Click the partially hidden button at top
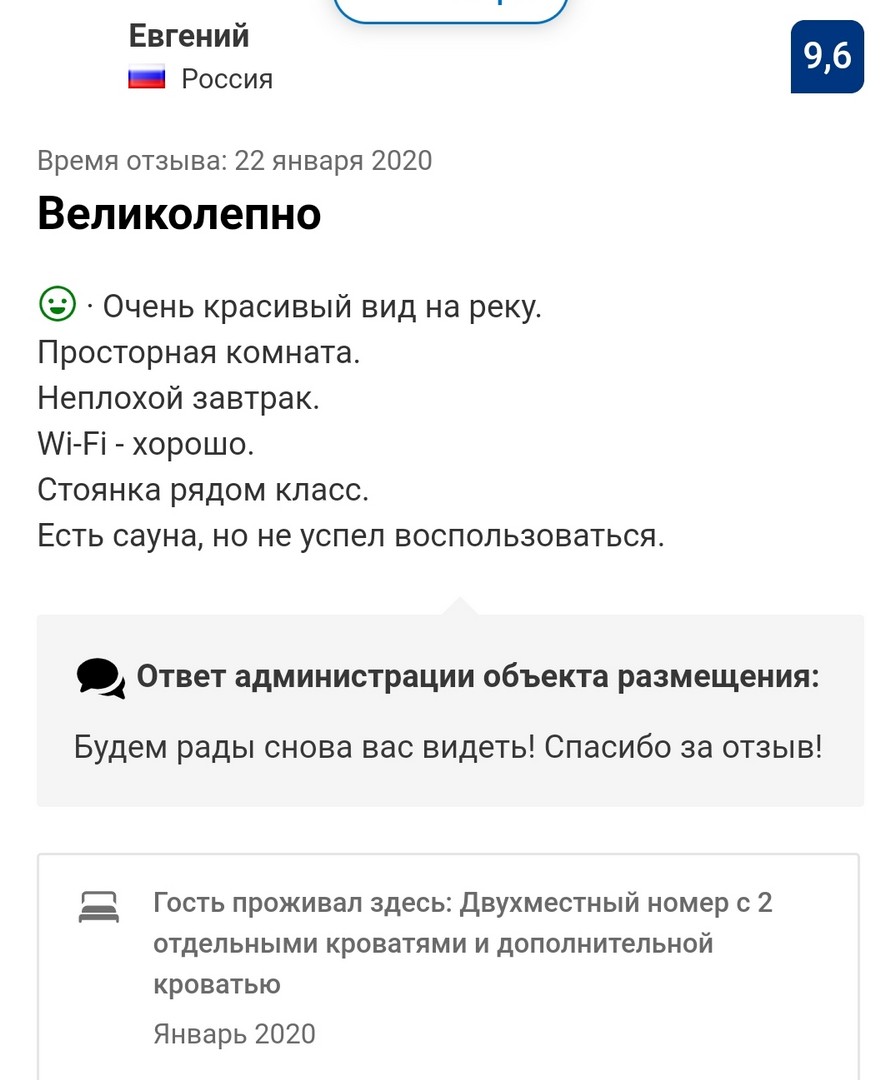 coord(451,10)
